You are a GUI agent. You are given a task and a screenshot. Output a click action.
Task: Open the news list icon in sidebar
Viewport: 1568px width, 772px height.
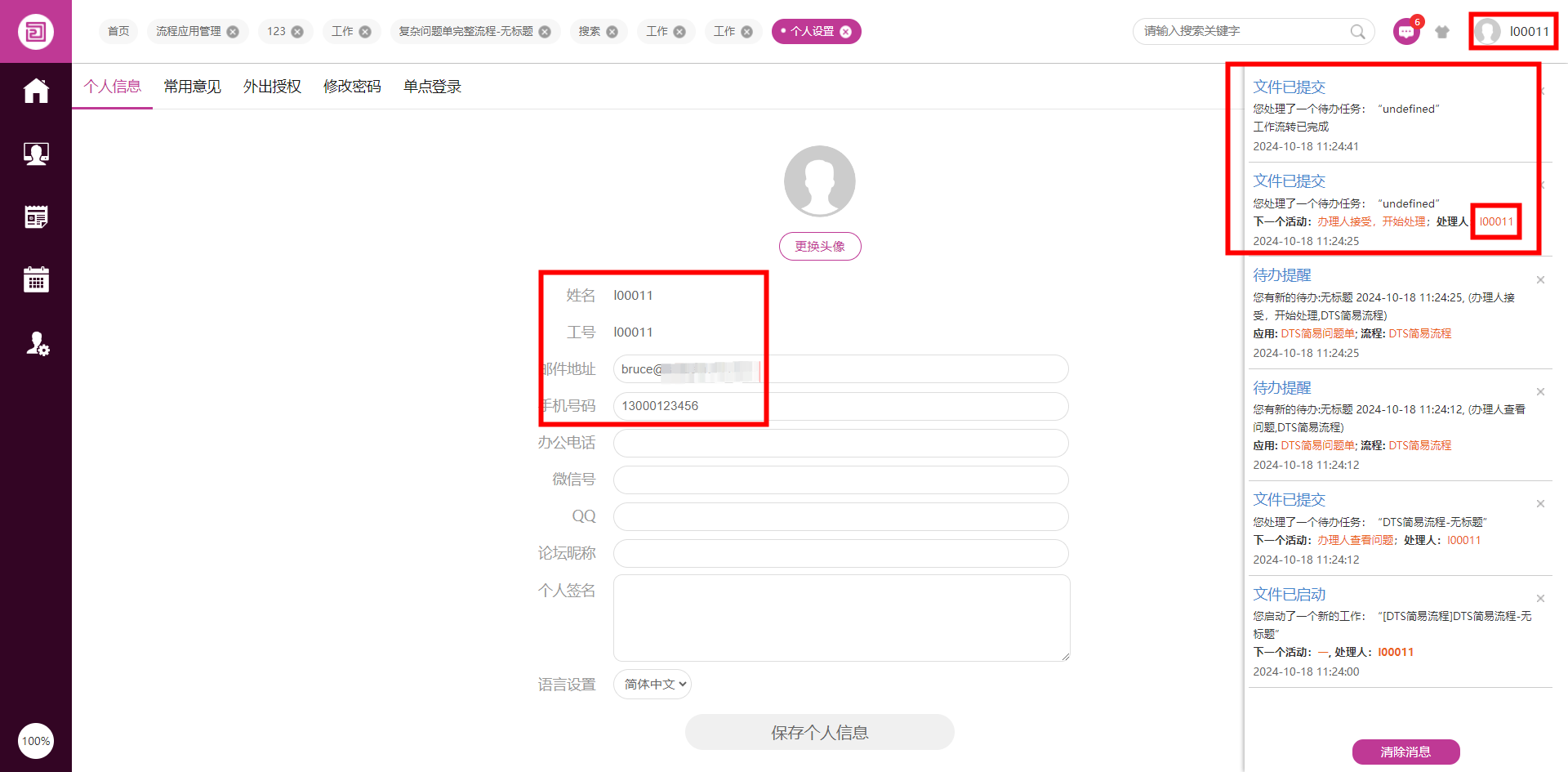[36, 216]
